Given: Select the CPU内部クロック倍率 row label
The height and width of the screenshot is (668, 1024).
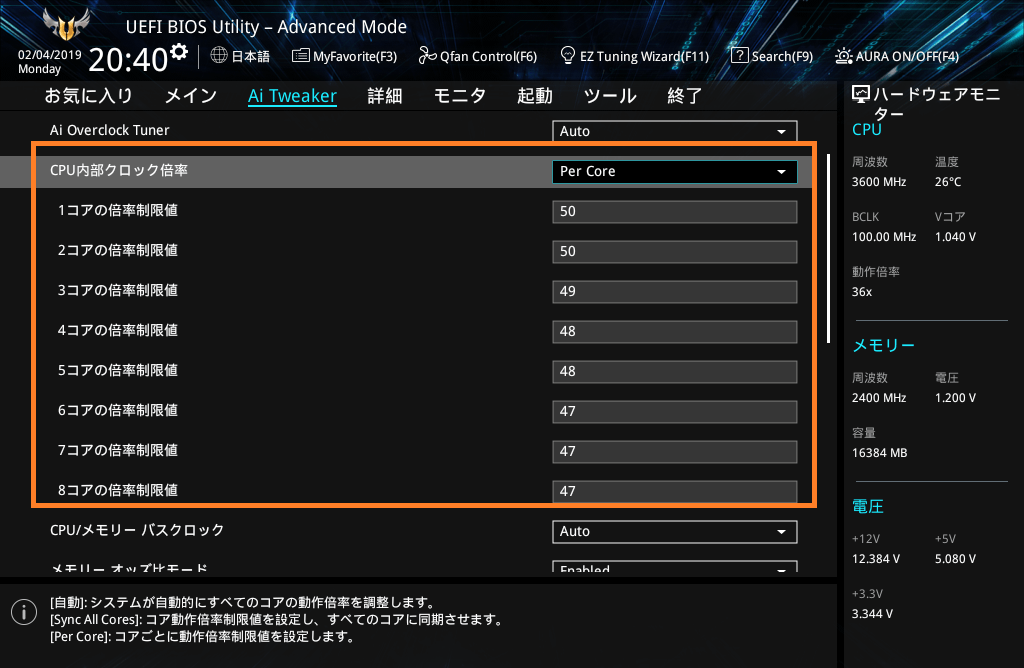Looking at the screenshot, I should [119, 170].
